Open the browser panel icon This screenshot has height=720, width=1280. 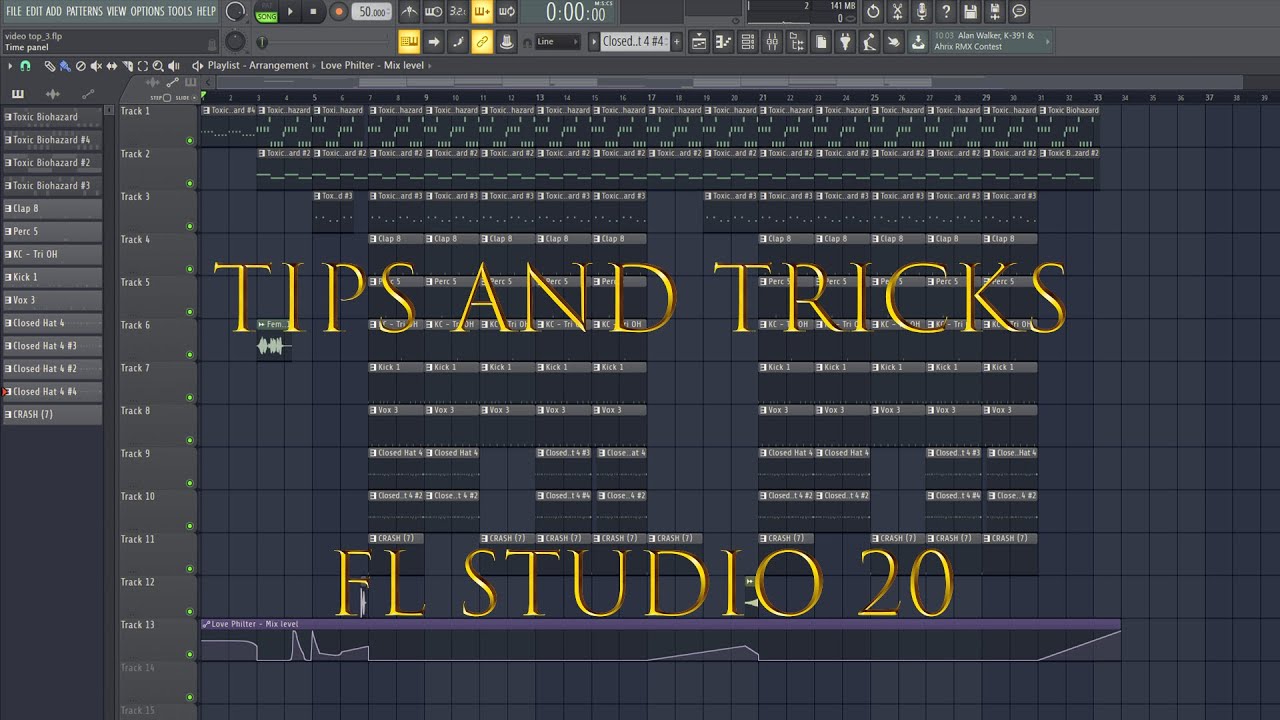[x=796, y=41]
